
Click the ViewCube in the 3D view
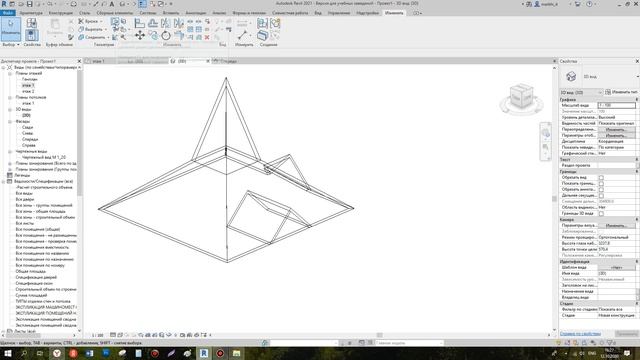tap(521, 97)
